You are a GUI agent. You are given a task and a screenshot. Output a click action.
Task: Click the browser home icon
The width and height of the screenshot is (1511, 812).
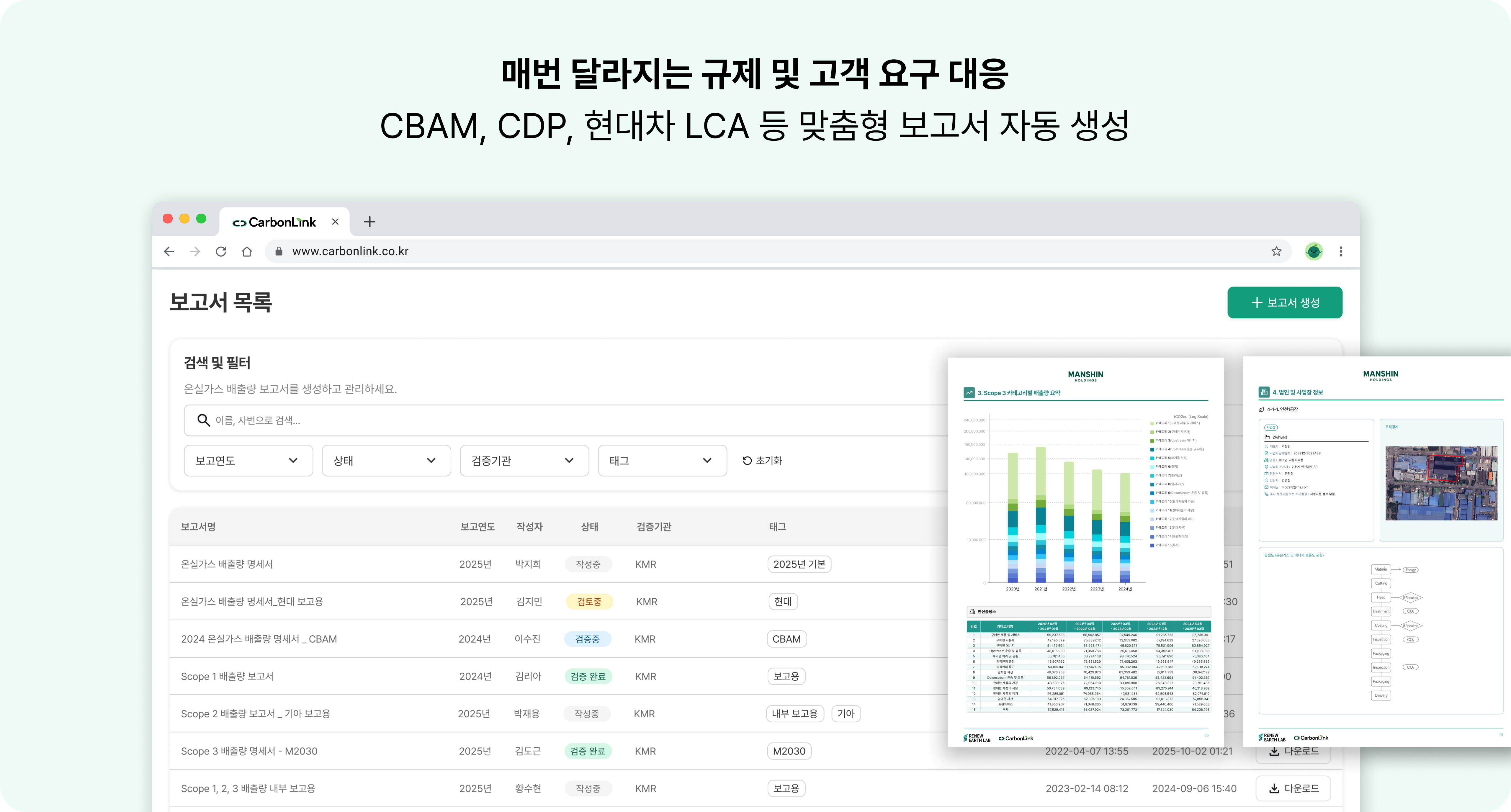tap(246, 251)
